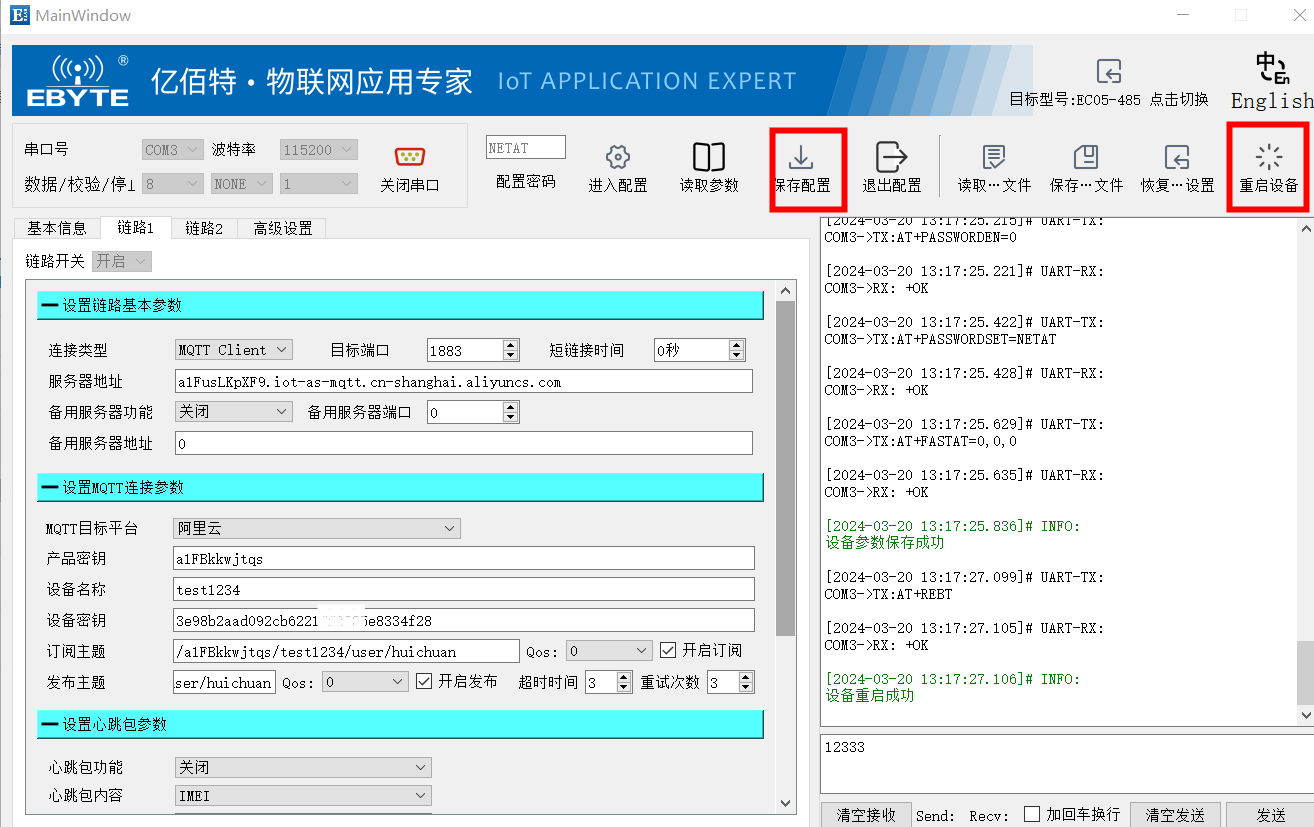Viewport: 1314px width, 827px height.
Task: Click the 读取参数 icon to read parameters
Action: tap(708, 167)
